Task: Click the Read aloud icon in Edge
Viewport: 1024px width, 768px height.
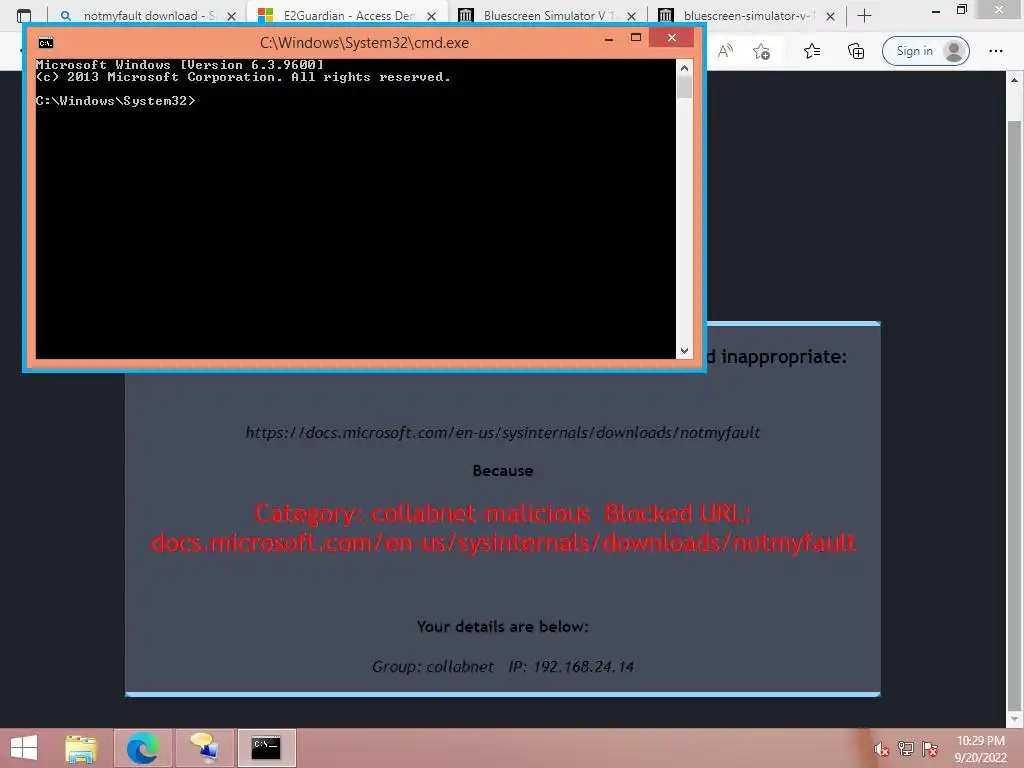Action: pyautogui.click(x=725, y=51)
